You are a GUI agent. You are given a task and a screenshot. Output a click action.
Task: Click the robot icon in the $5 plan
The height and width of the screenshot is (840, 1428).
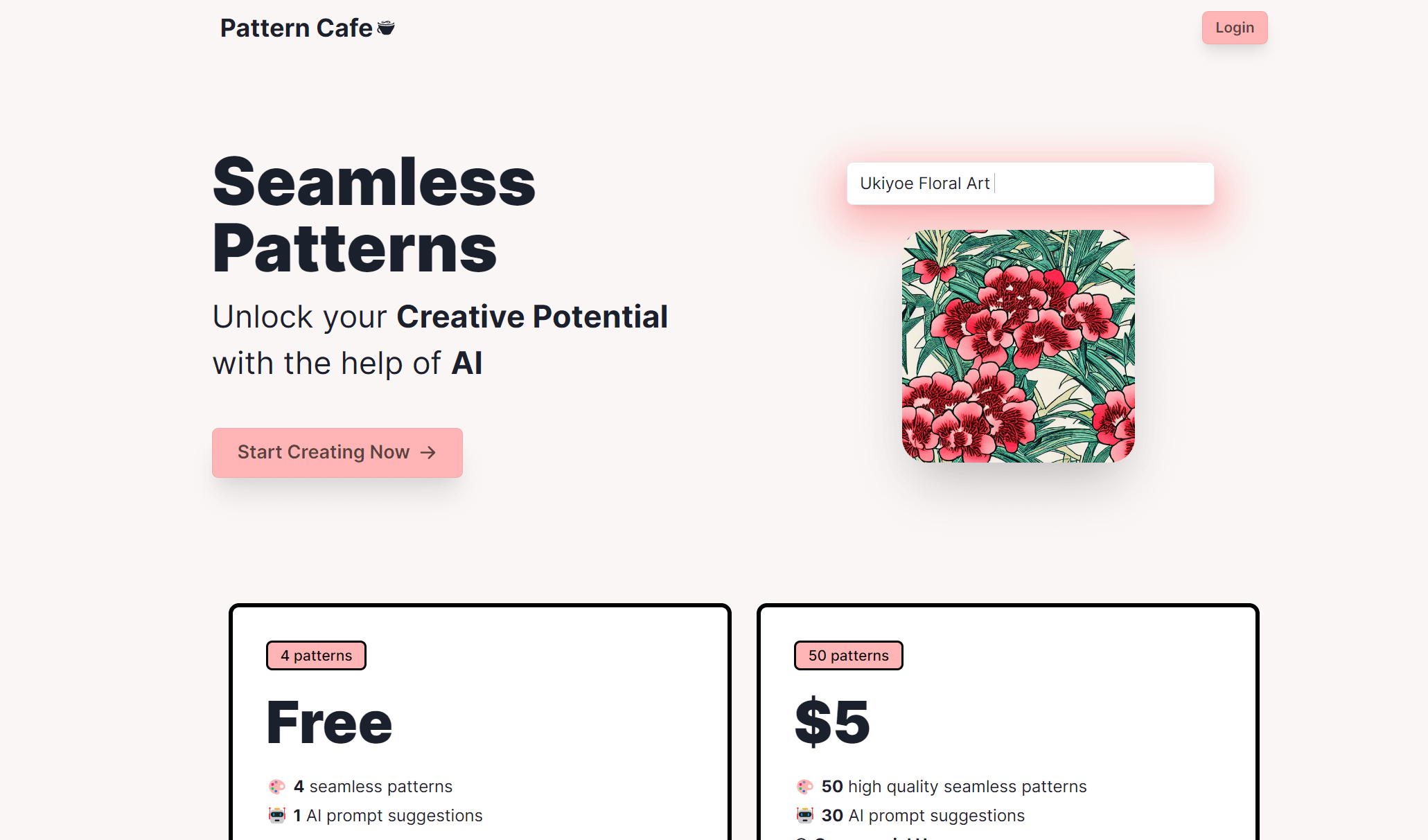pos(804,816)
